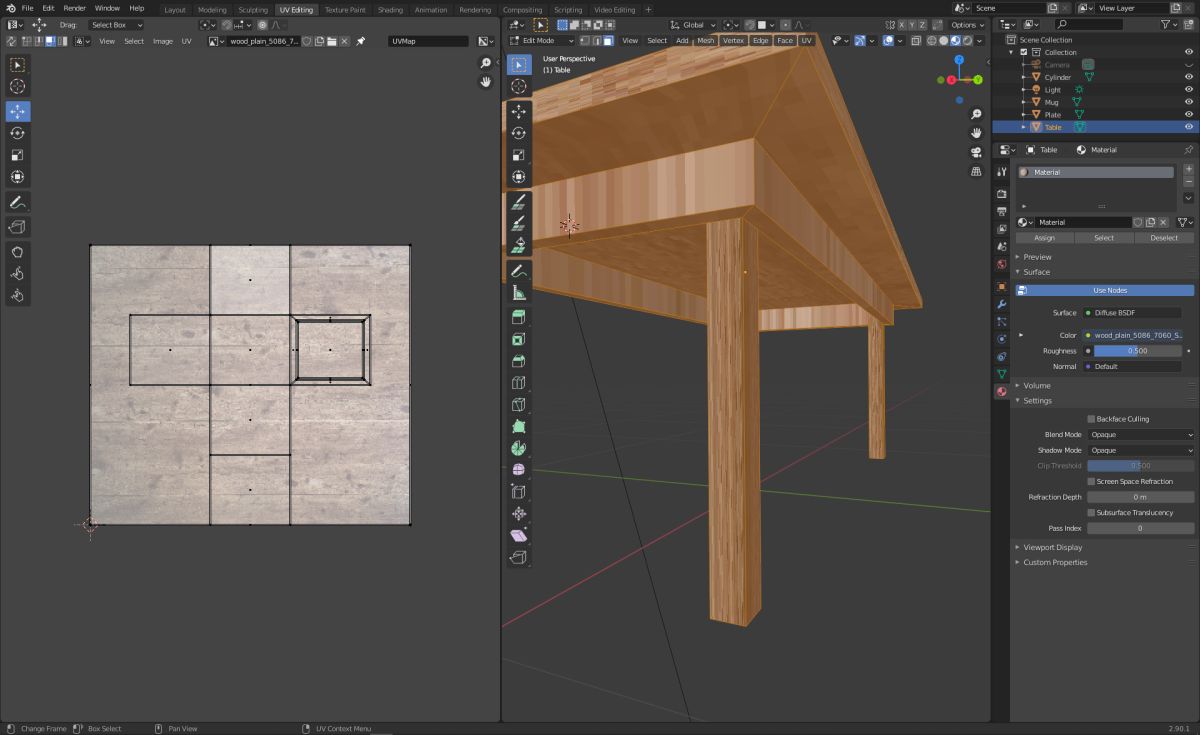Viewport: 1200px width, 735px height.
Task: Select the Plate object in outliner
Action: [1053, 115]
